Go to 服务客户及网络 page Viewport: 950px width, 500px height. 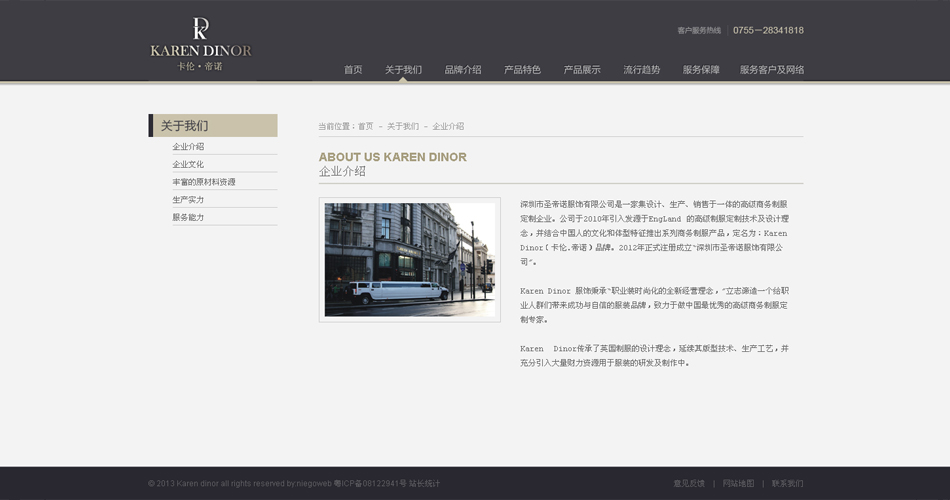tap(772, 70)
